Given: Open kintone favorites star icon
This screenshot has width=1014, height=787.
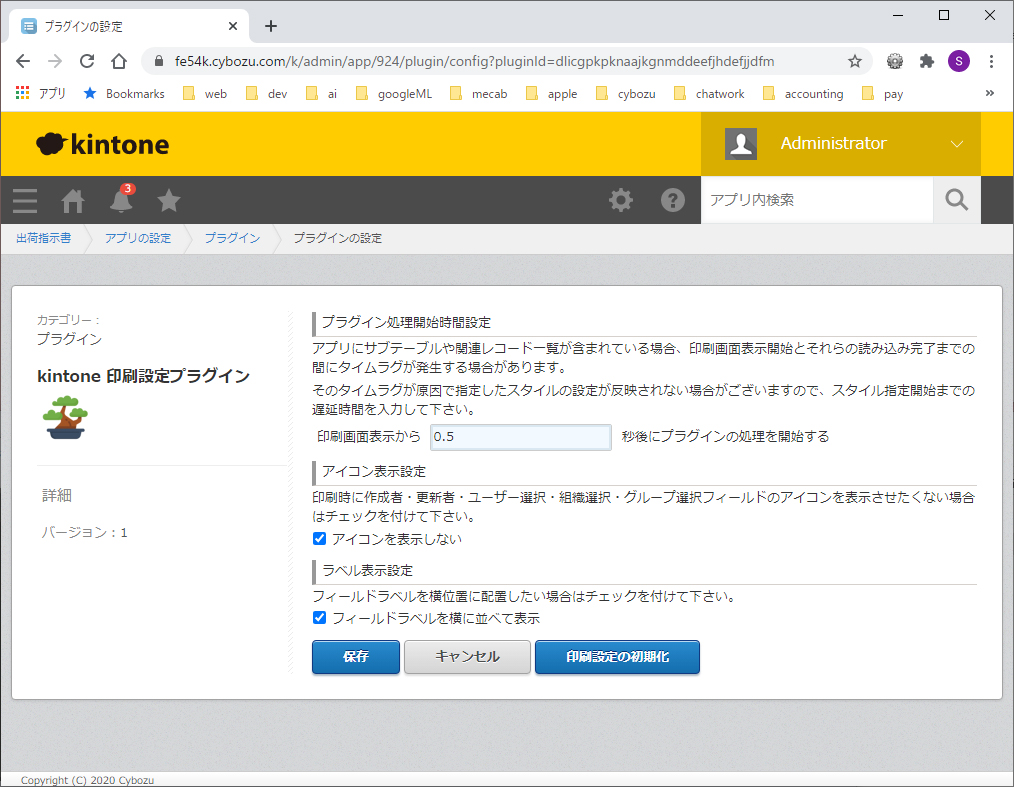Looking at the screenshot, I should coord(169,200).
